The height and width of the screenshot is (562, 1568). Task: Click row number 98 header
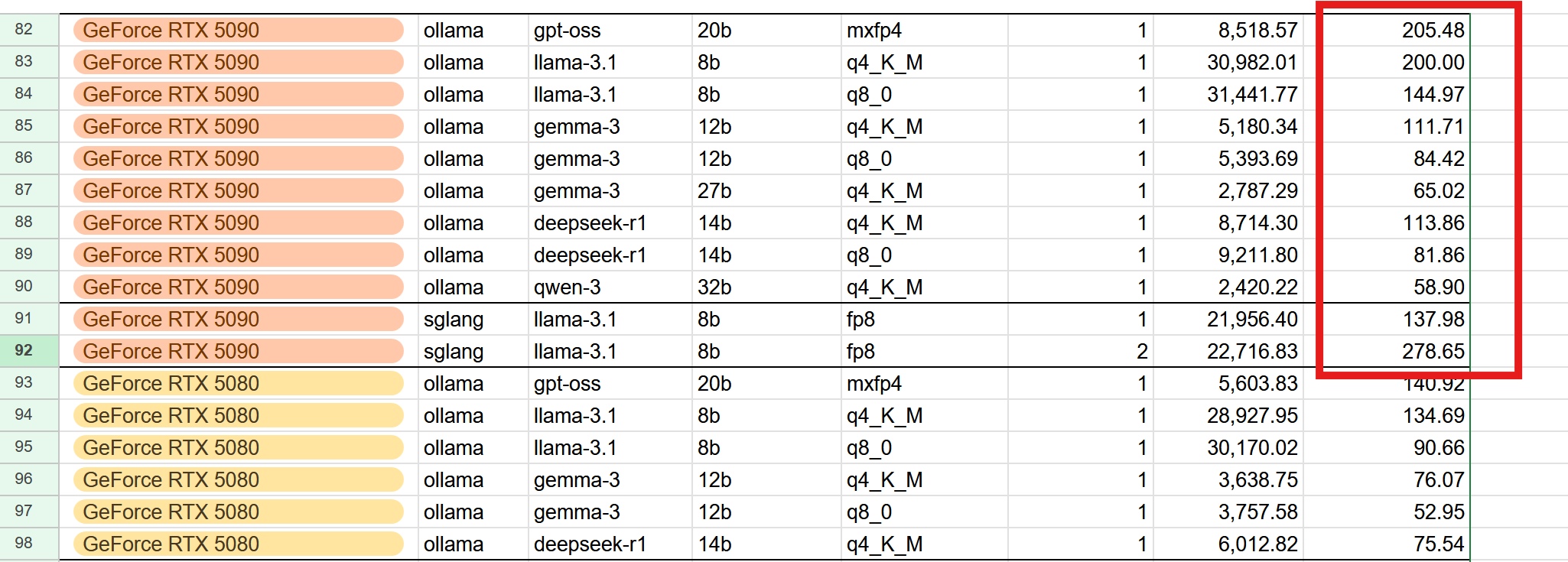[24, 544]
